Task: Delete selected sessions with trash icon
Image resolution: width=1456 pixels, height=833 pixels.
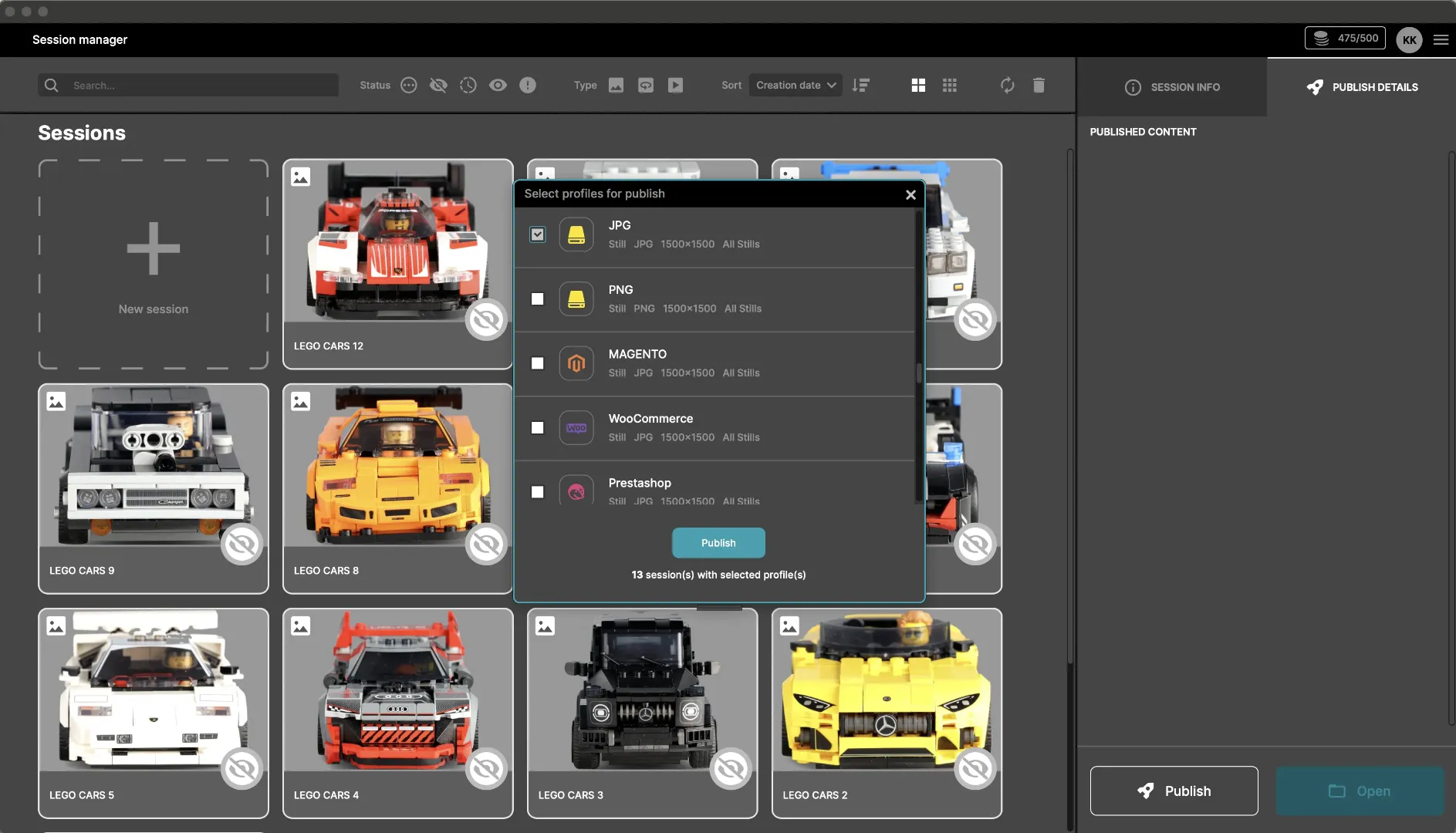Action: tap(1039, 85)
